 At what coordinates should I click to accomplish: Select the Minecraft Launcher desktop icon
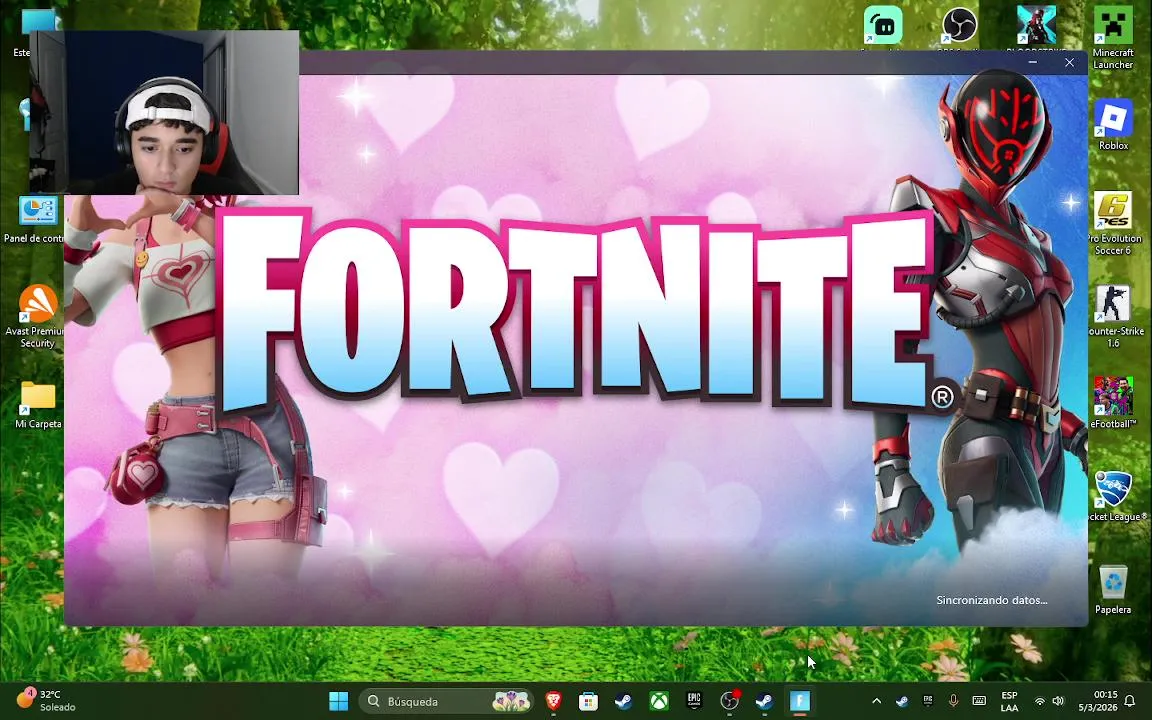click(1113, 37)
